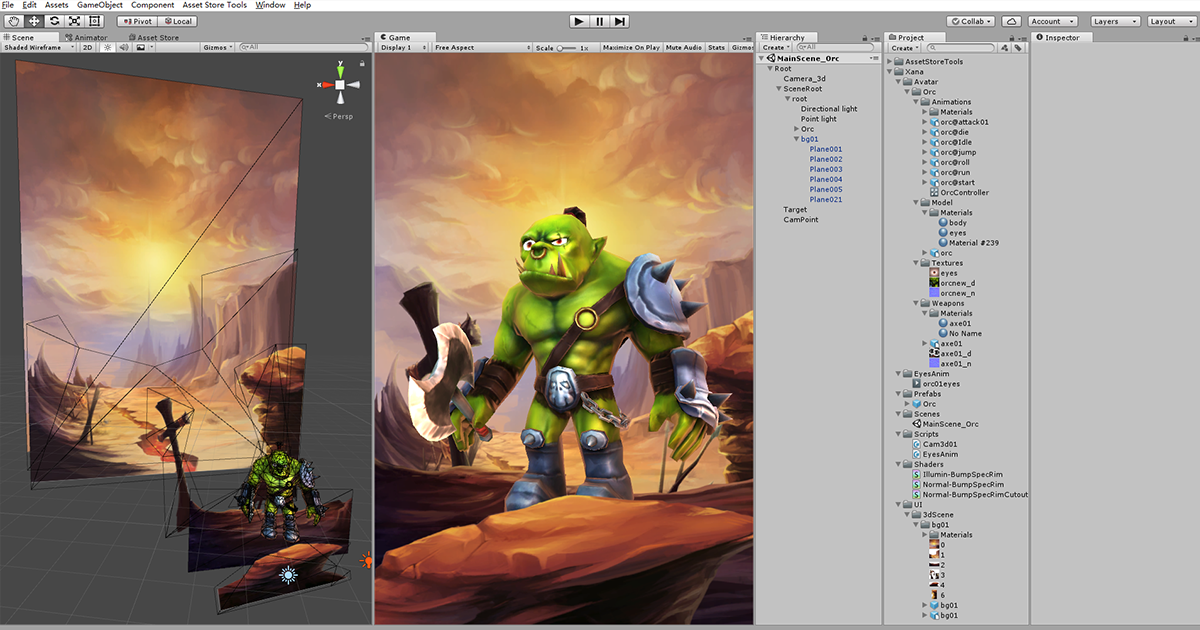This screenshot has height=630, width=1200.
Task: Select the Move tool in the toolbar
Action: [x=34, y=21]
